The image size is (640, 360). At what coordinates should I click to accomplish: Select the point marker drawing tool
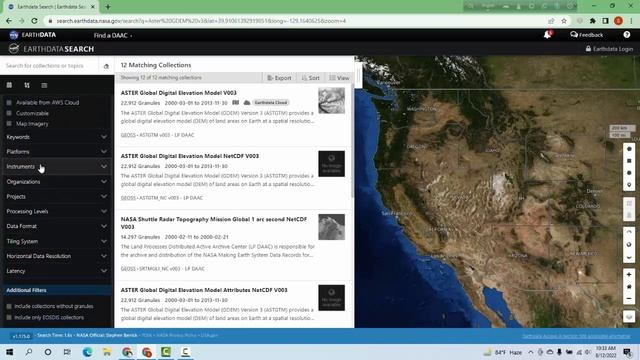click(629, 185)
